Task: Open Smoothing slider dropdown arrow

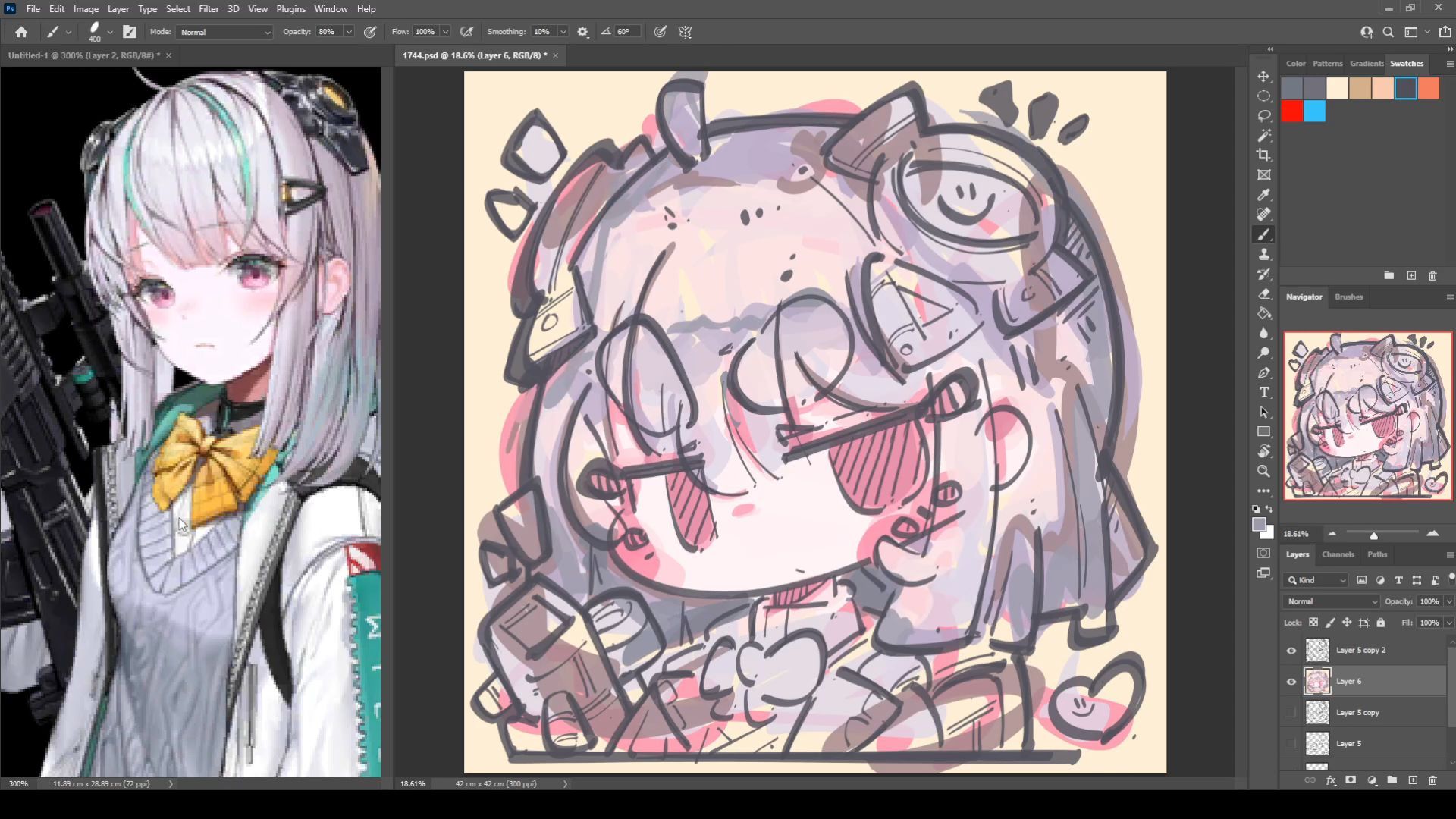Action: coord(563,32)
